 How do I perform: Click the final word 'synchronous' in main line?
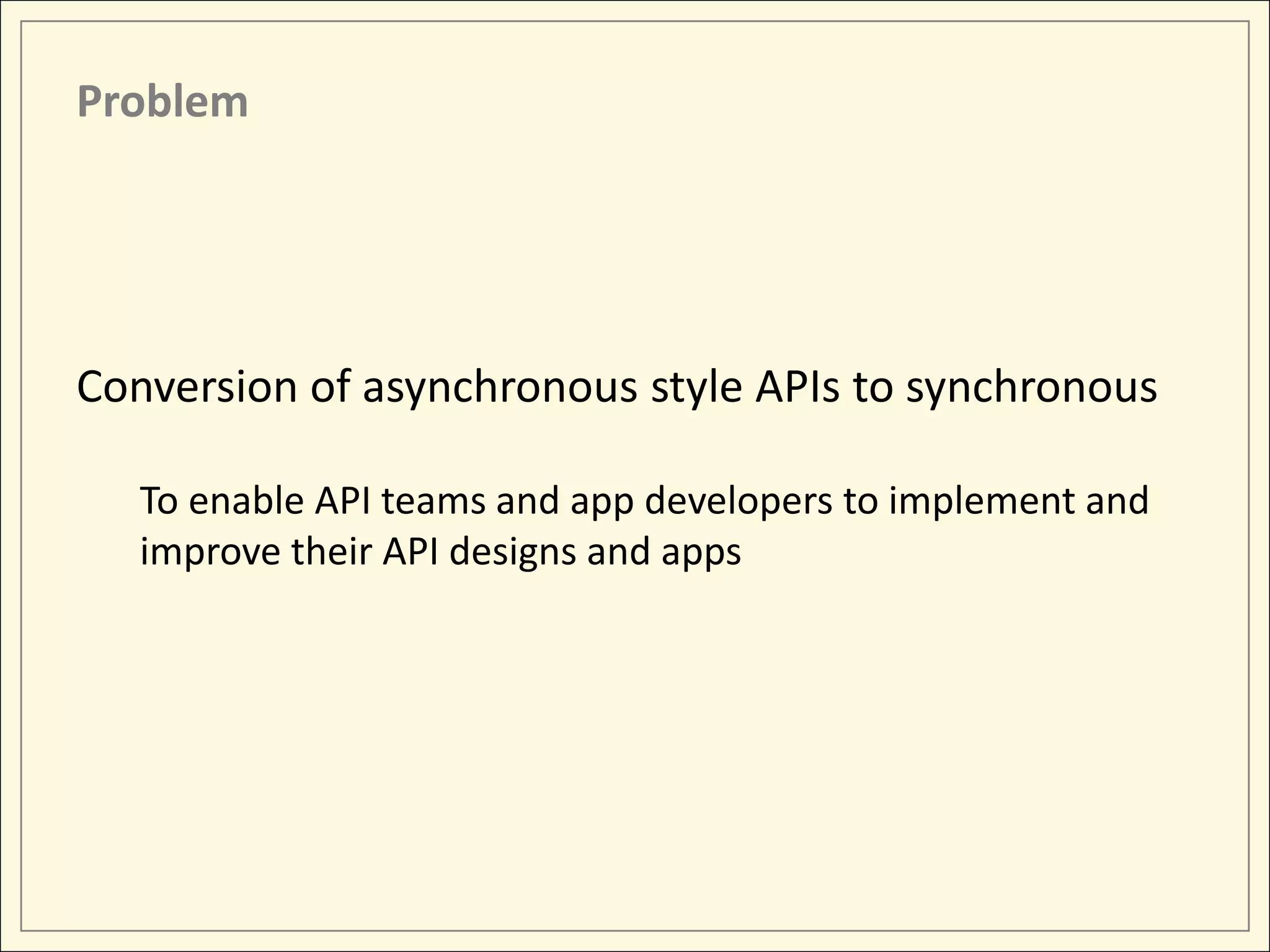(x=1031, y=387)
